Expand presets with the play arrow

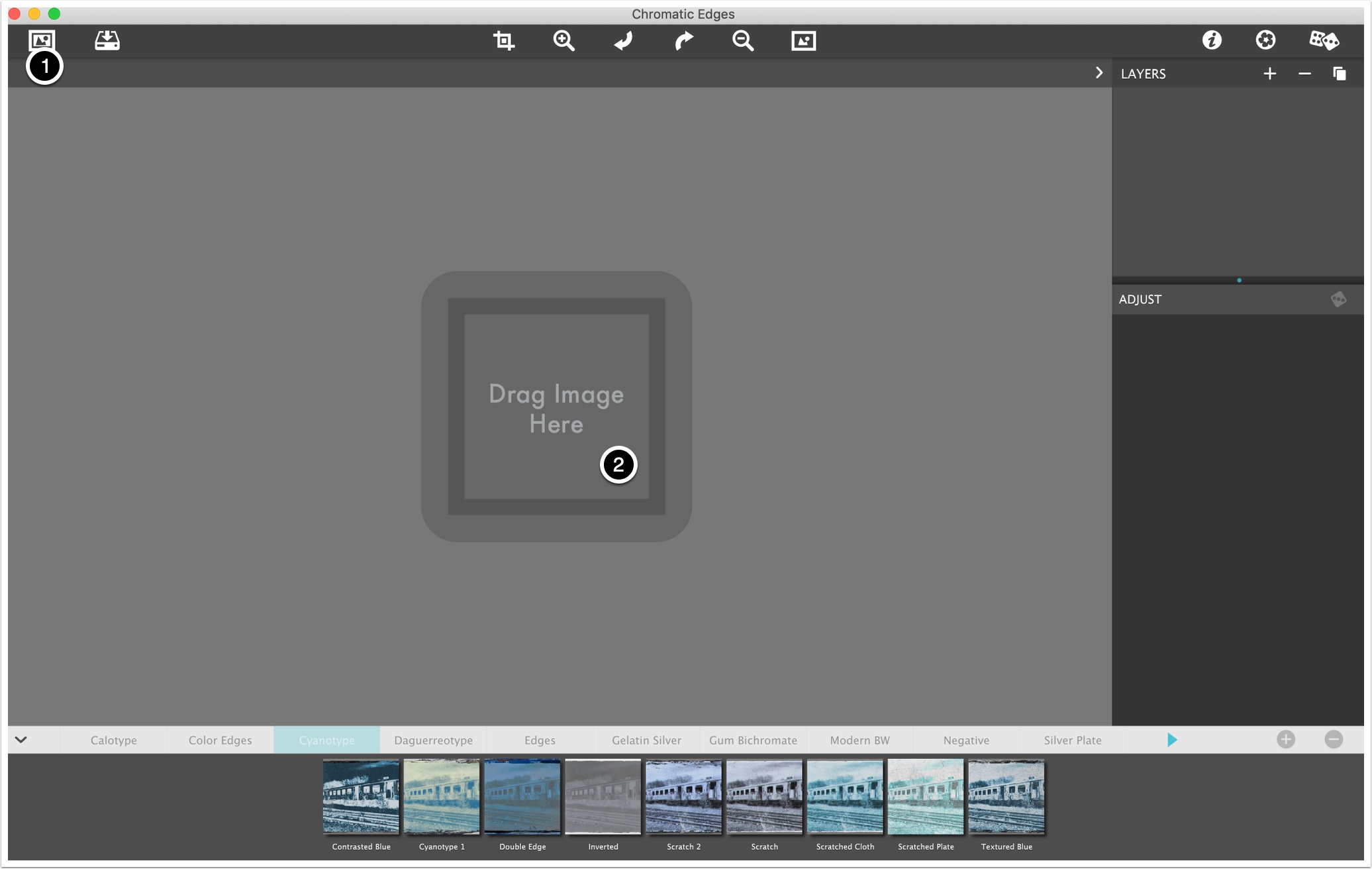point(1173,740)
